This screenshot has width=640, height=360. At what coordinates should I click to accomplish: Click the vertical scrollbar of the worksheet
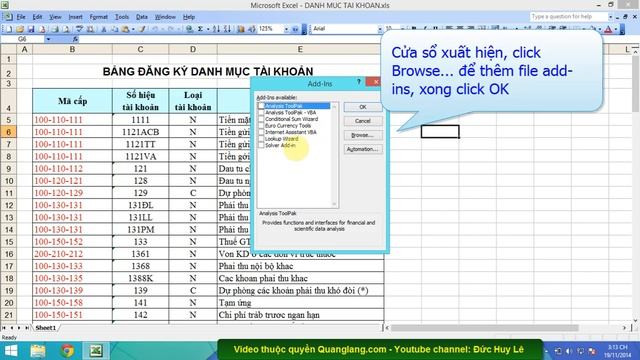click(x=636, y=84)
